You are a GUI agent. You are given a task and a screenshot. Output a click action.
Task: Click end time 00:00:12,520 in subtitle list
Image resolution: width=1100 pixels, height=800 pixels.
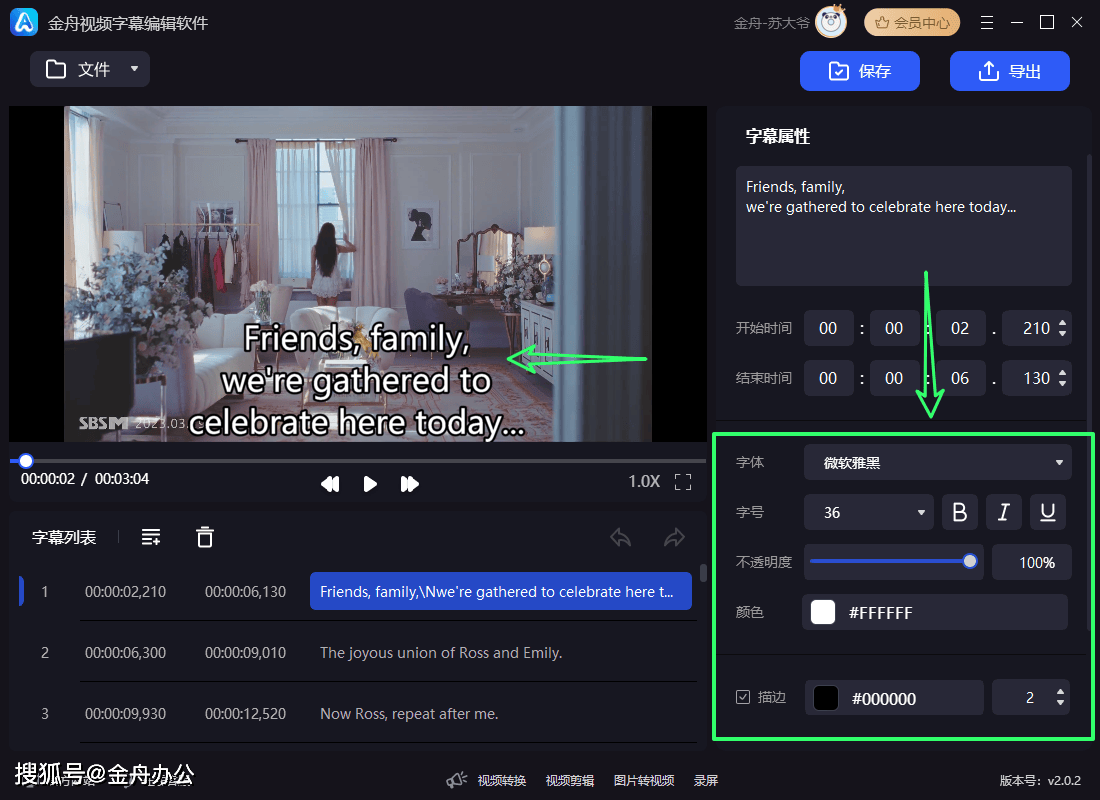pos(246,714)
